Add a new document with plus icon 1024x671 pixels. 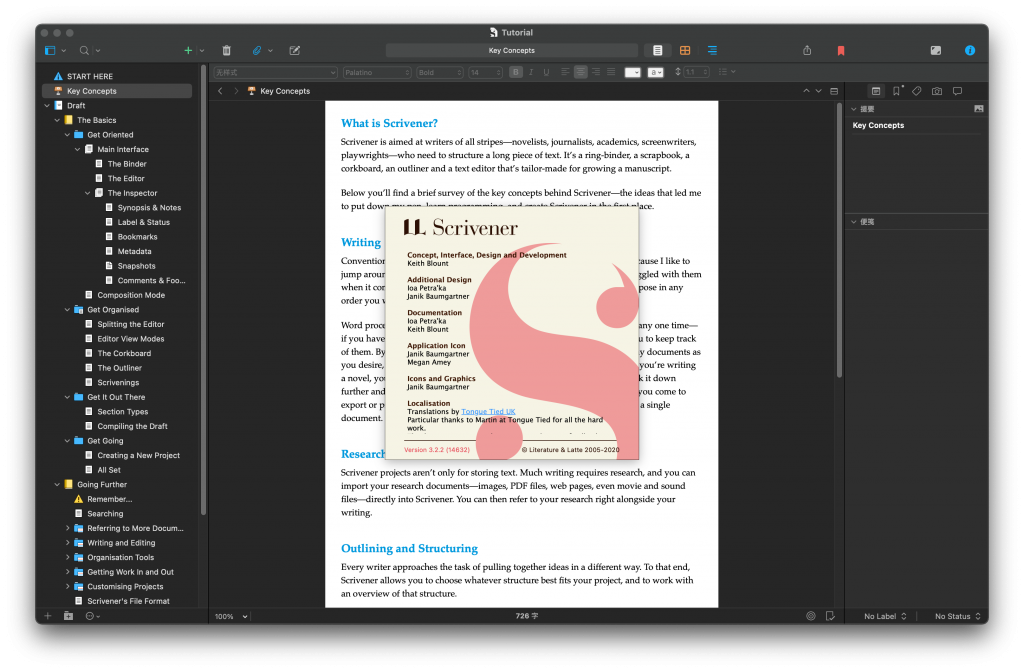coord(188,50)
